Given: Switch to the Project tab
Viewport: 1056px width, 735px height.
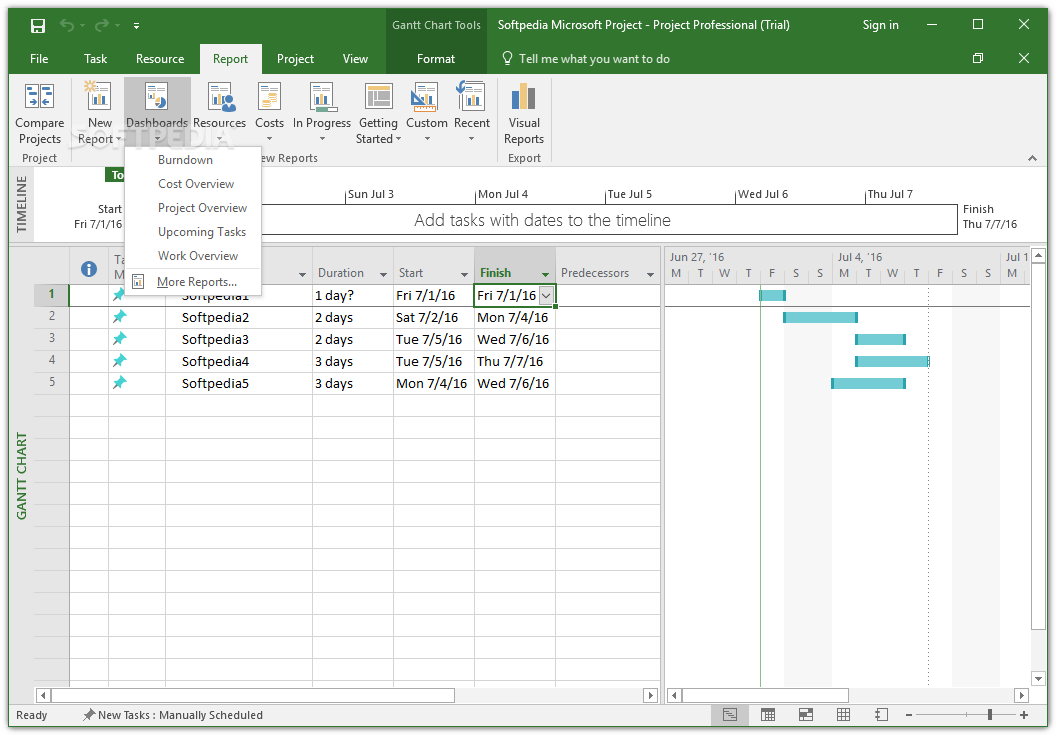Looking at the screenshot, I should [x=295, y=59].
